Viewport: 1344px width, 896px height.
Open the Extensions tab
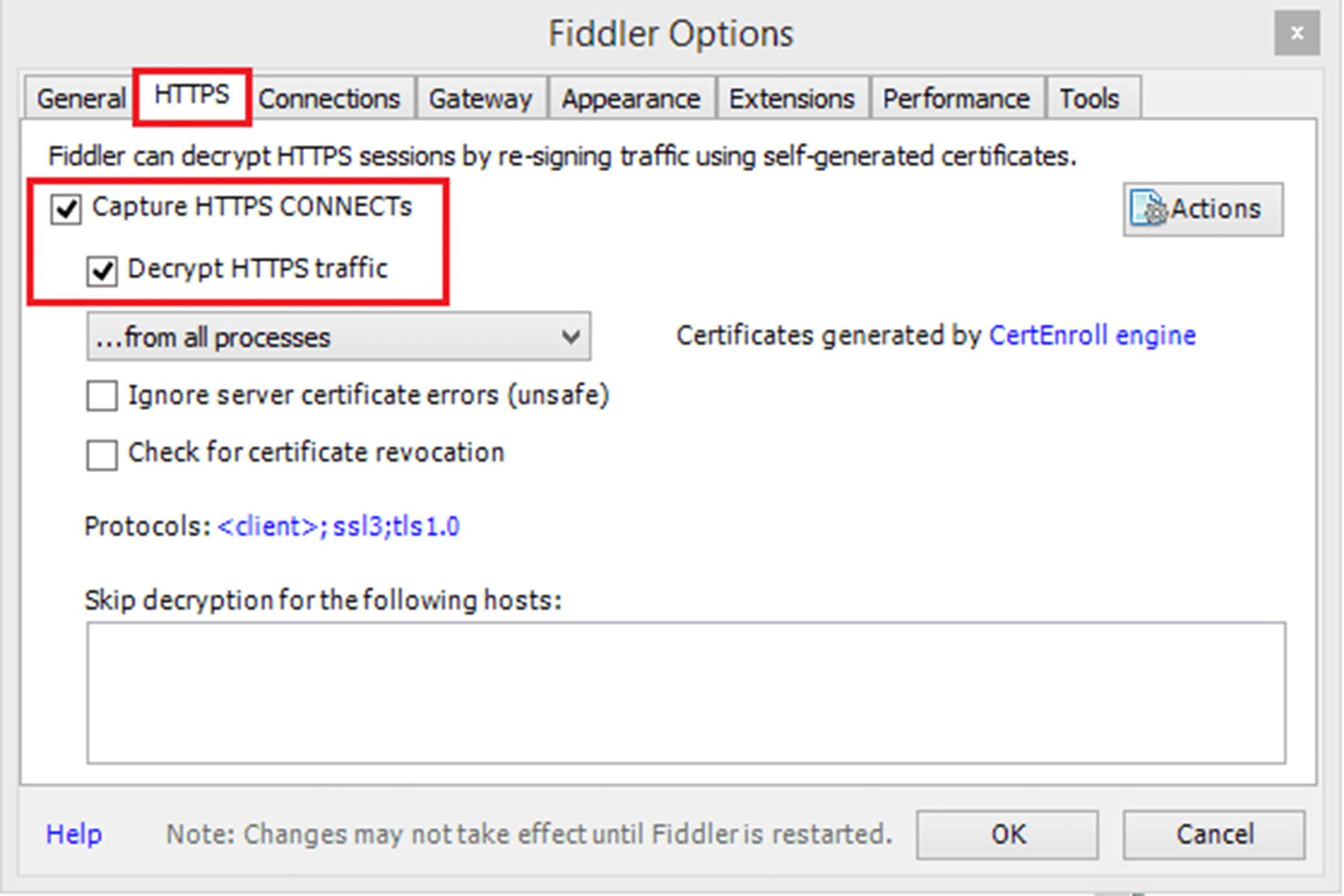pyautogui.click(x=792, y=98)
